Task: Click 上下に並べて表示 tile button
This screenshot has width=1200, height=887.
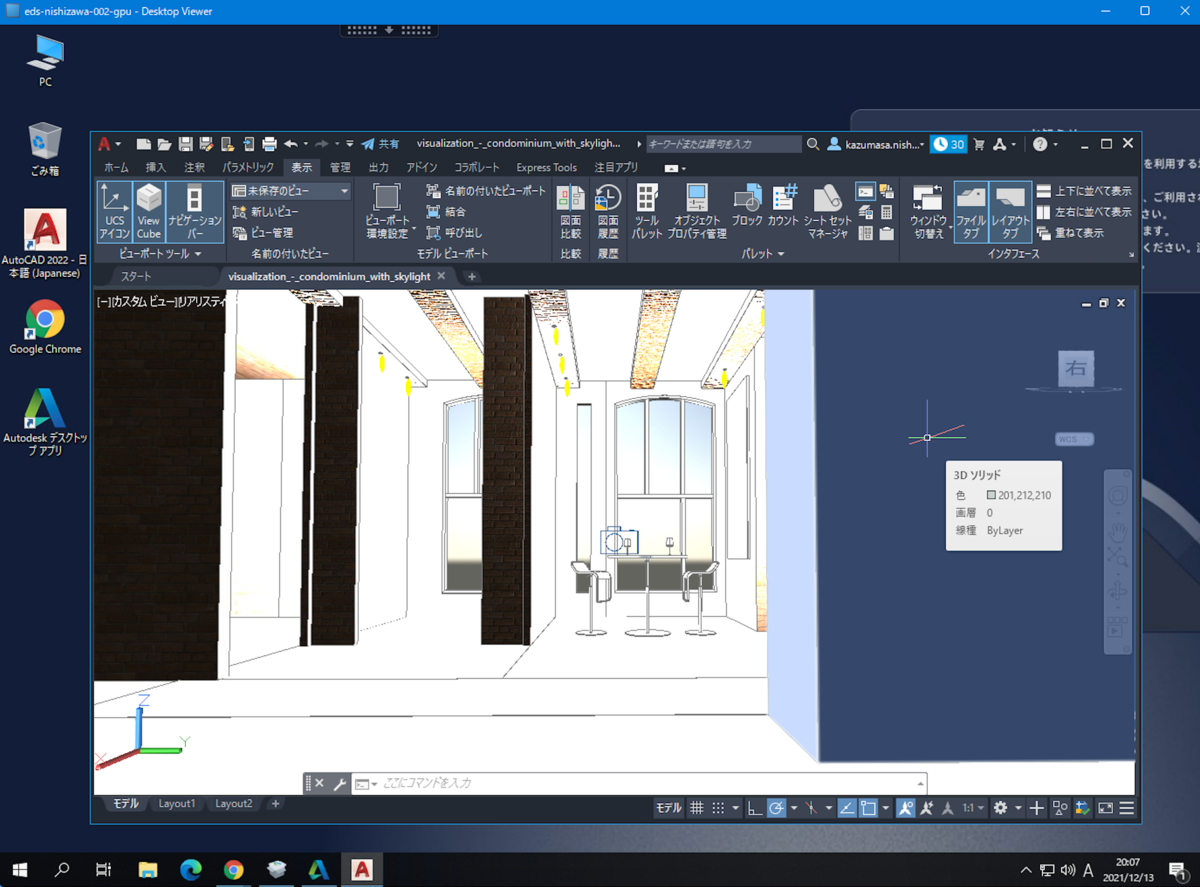Action: point(1084,190)
